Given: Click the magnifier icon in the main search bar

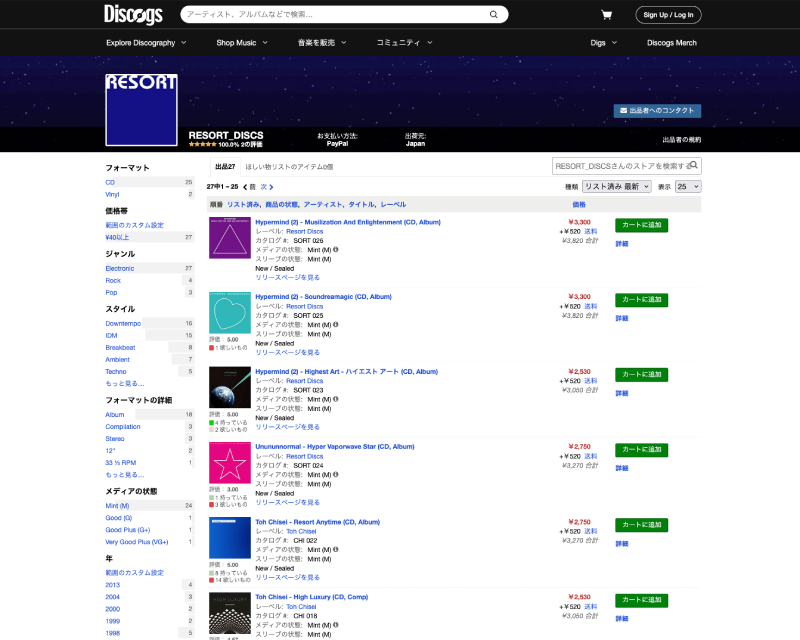Looking at the screenshot, I should pyautogui.click(x=493, y=14).
